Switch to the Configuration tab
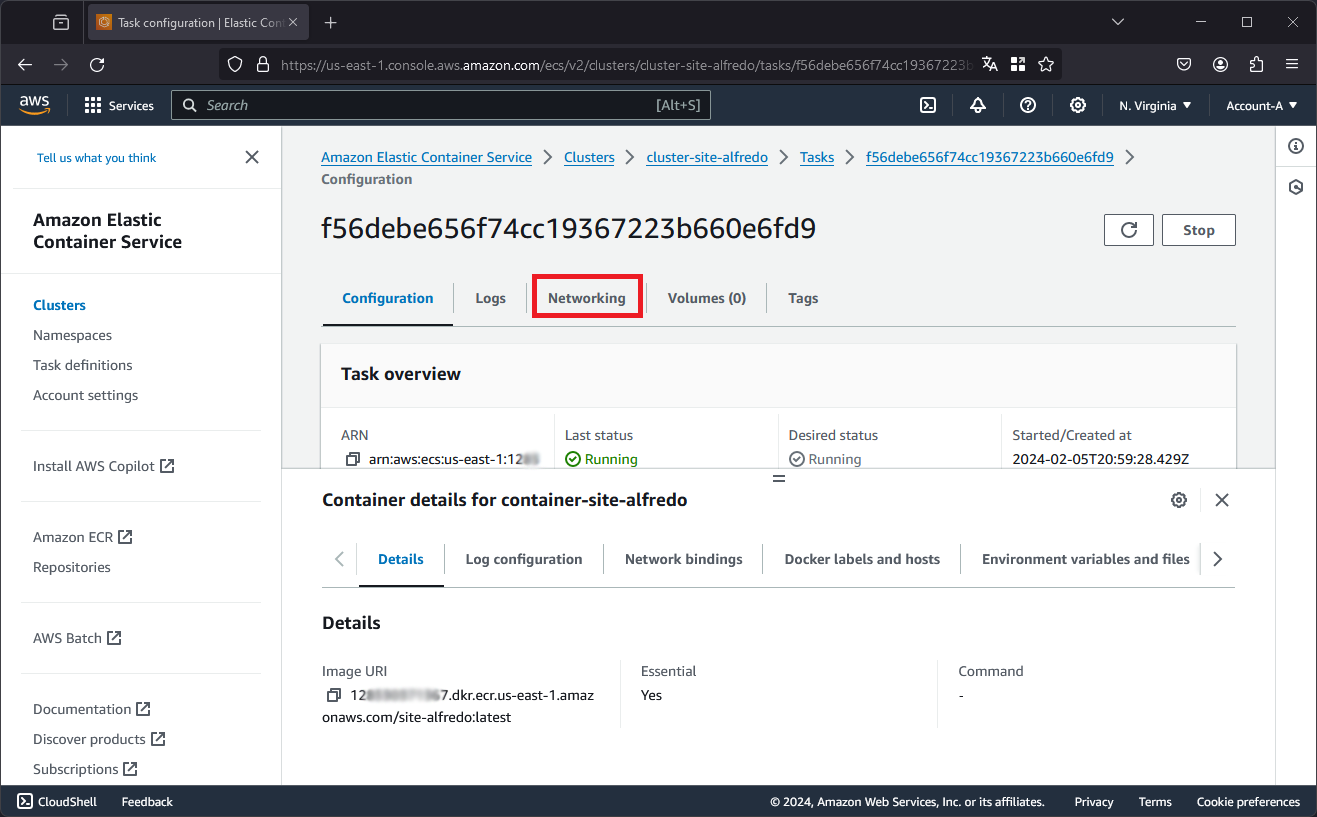Image resolution: width=1317 pixels, height=817 pixels. pos(388,298)
